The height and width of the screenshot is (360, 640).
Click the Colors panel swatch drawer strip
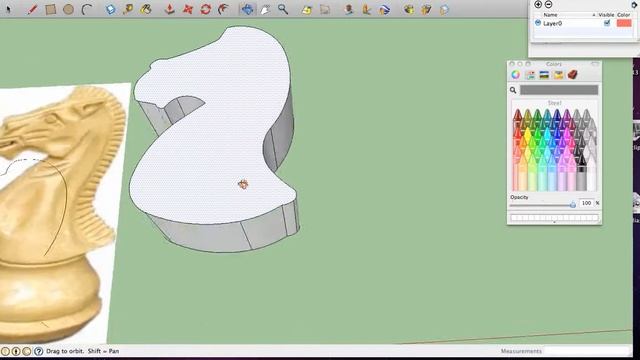click(x=554, y=218)
